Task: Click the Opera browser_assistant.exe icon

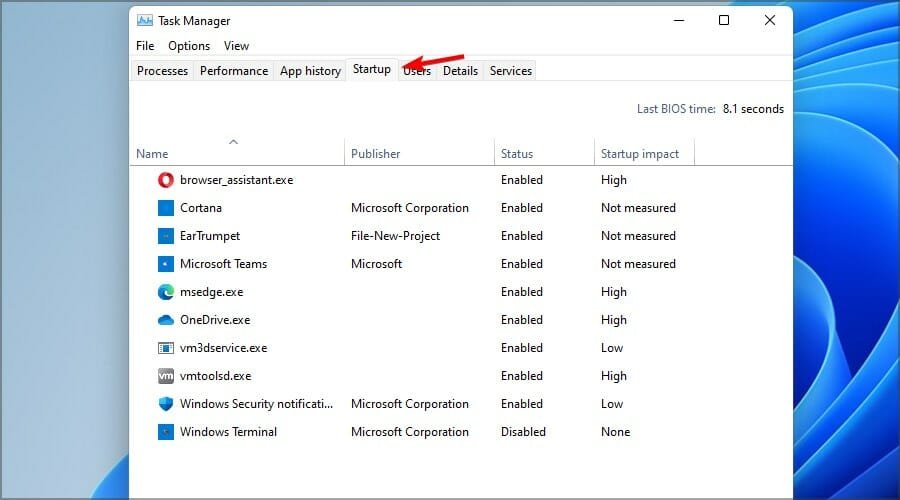Action: point(165,180)
